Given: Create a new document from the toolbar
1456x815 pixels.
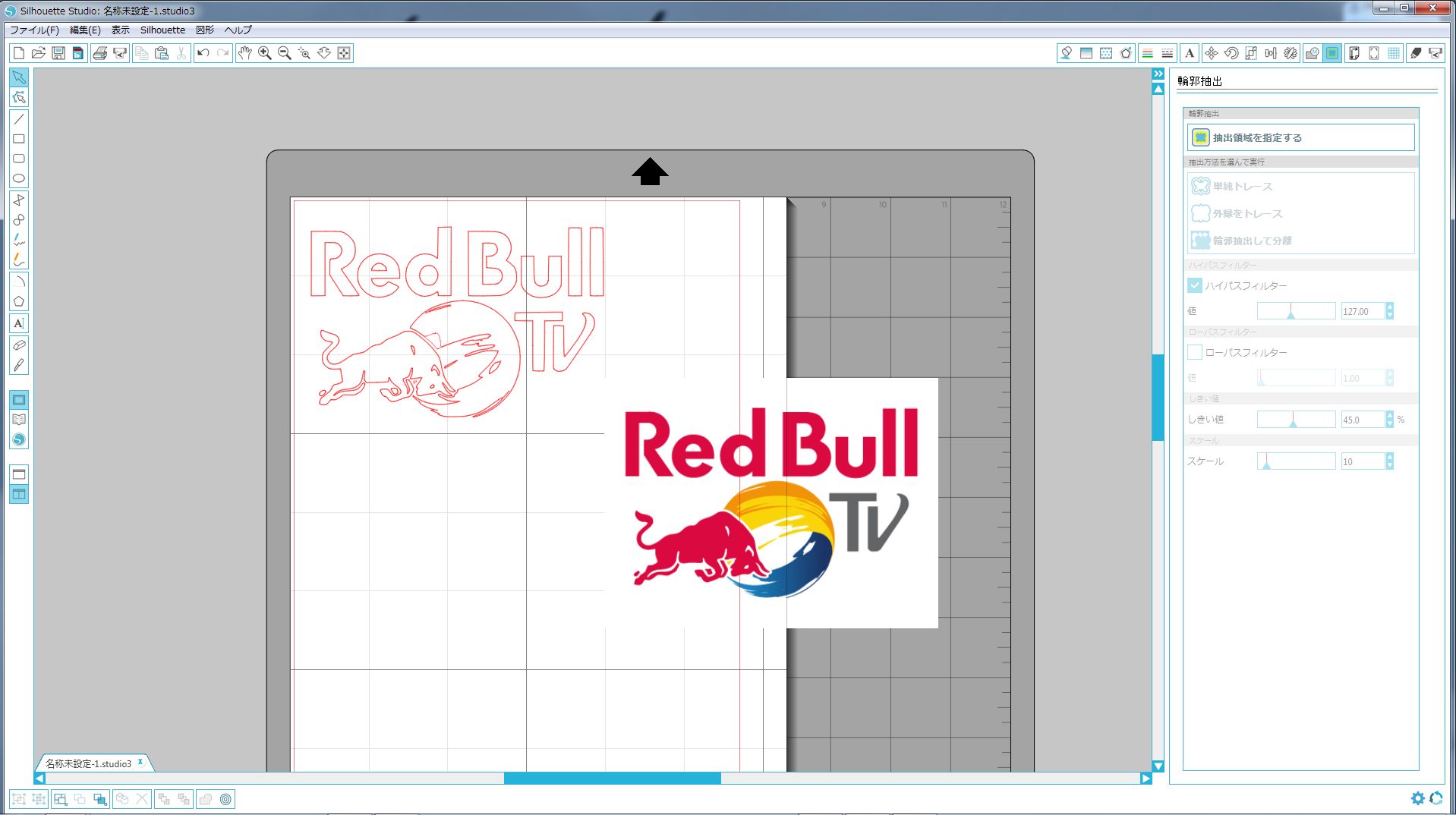Looking at the screenshot, I should 19,53.
